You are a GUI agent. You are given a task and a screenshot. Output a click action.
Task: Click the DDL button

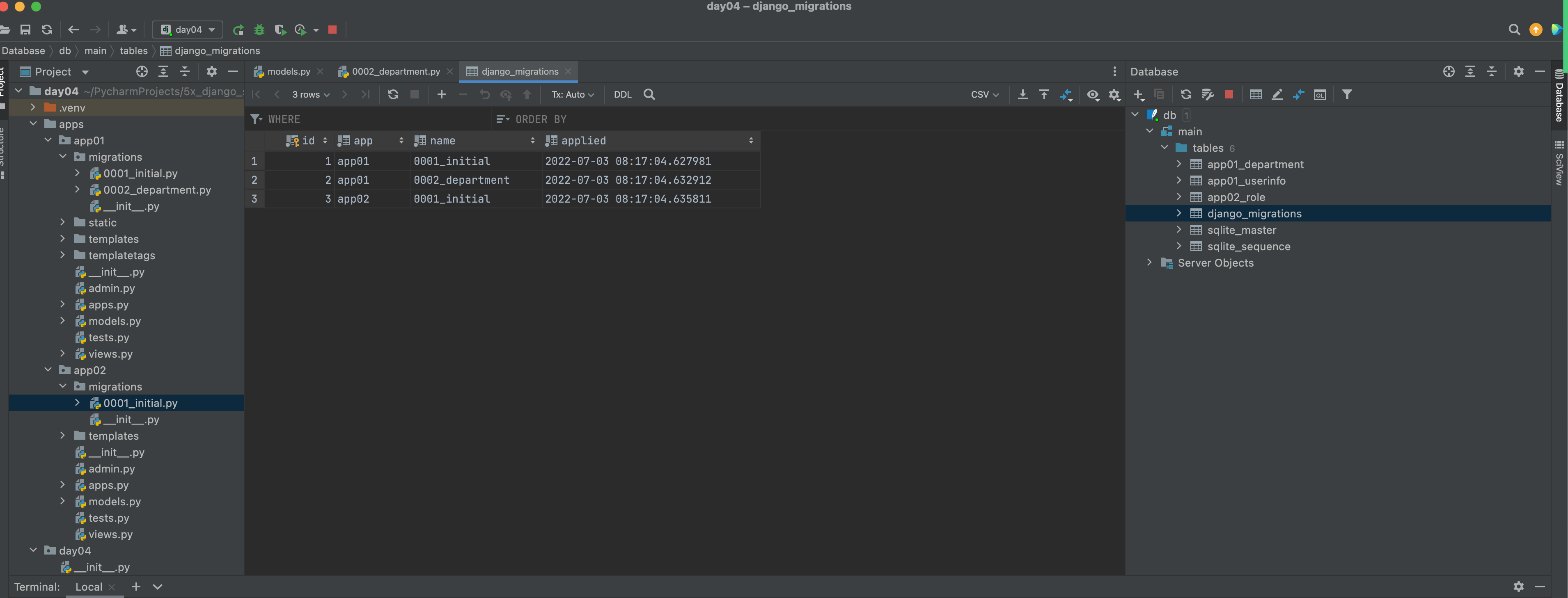622,94
